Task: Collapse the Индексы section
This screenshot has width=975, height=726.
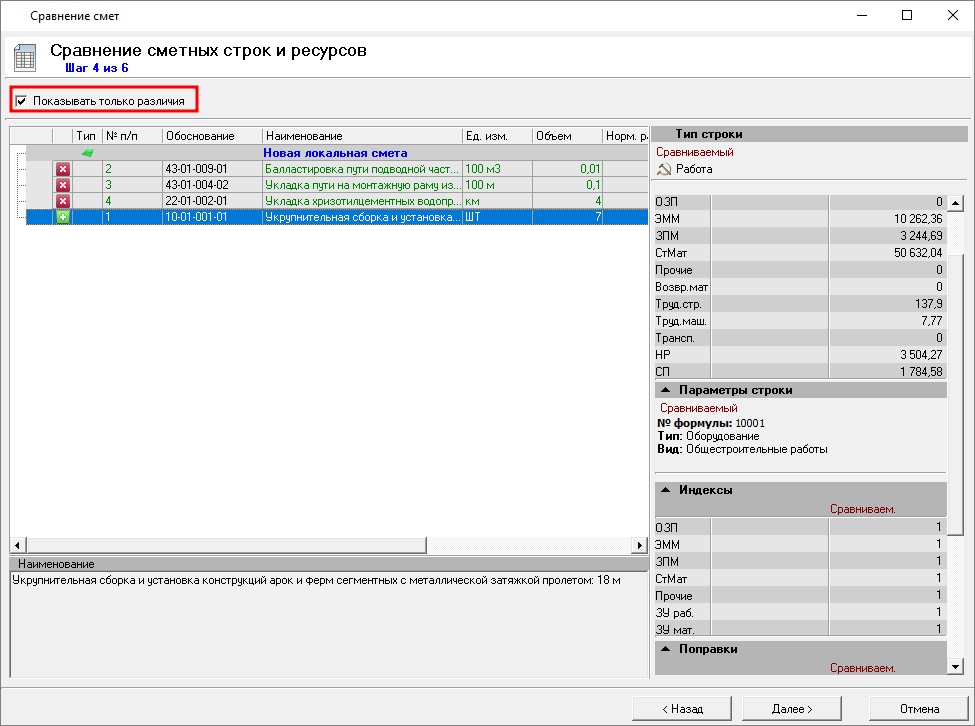Action: pos(665,490)
